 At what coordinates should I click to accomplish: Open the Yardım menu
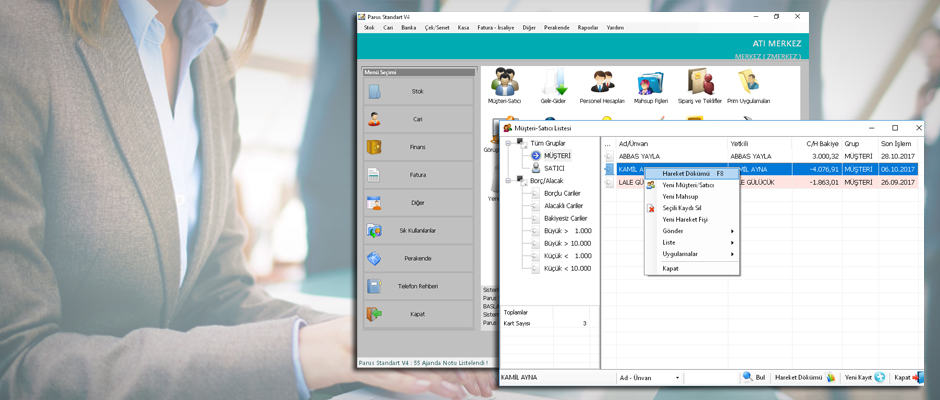click(614, 28)
